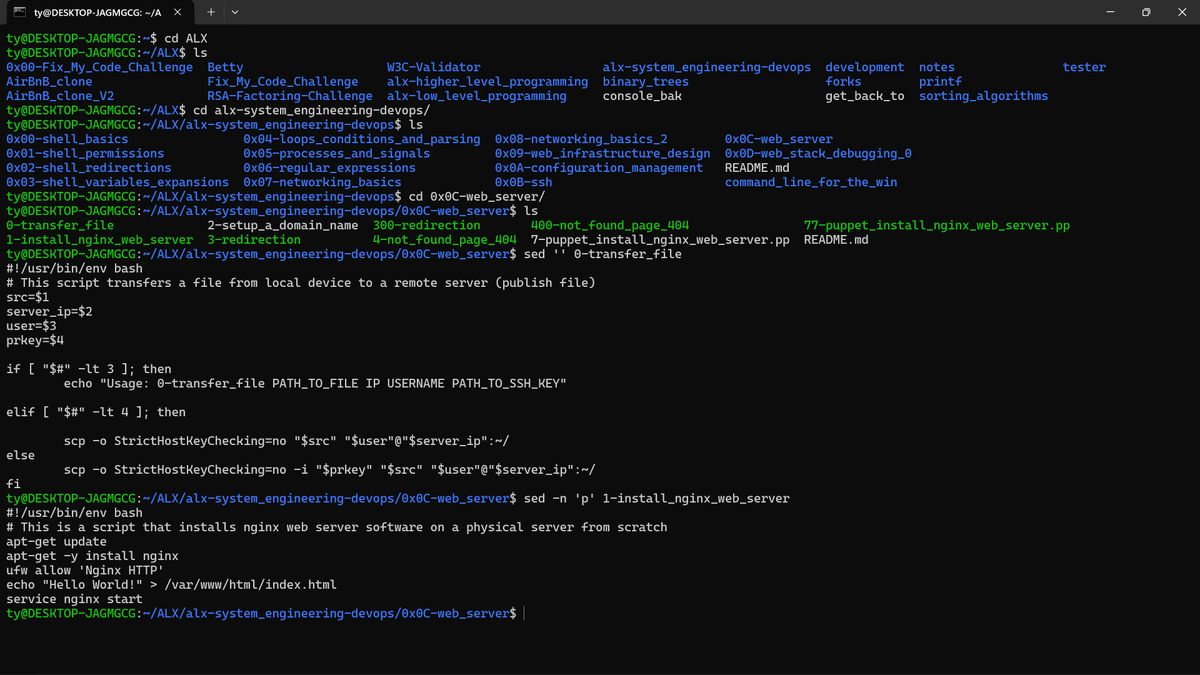Click the 'else' line in the script
The width and height of the screenshot is (1200, 675).
(x=20, y=456)
